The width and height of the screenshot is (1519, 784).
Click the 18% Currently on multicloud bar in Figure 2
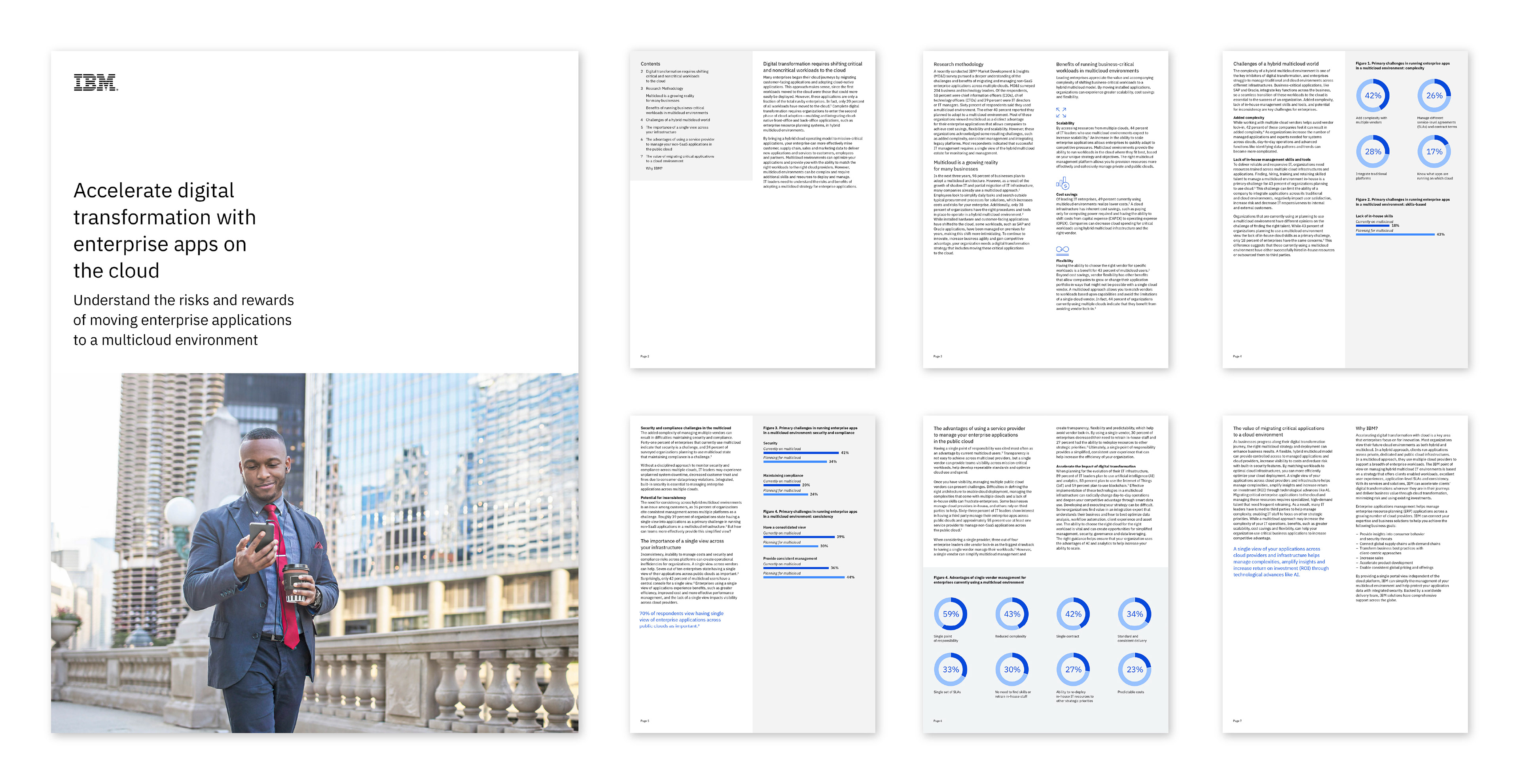coord(1372,225)
